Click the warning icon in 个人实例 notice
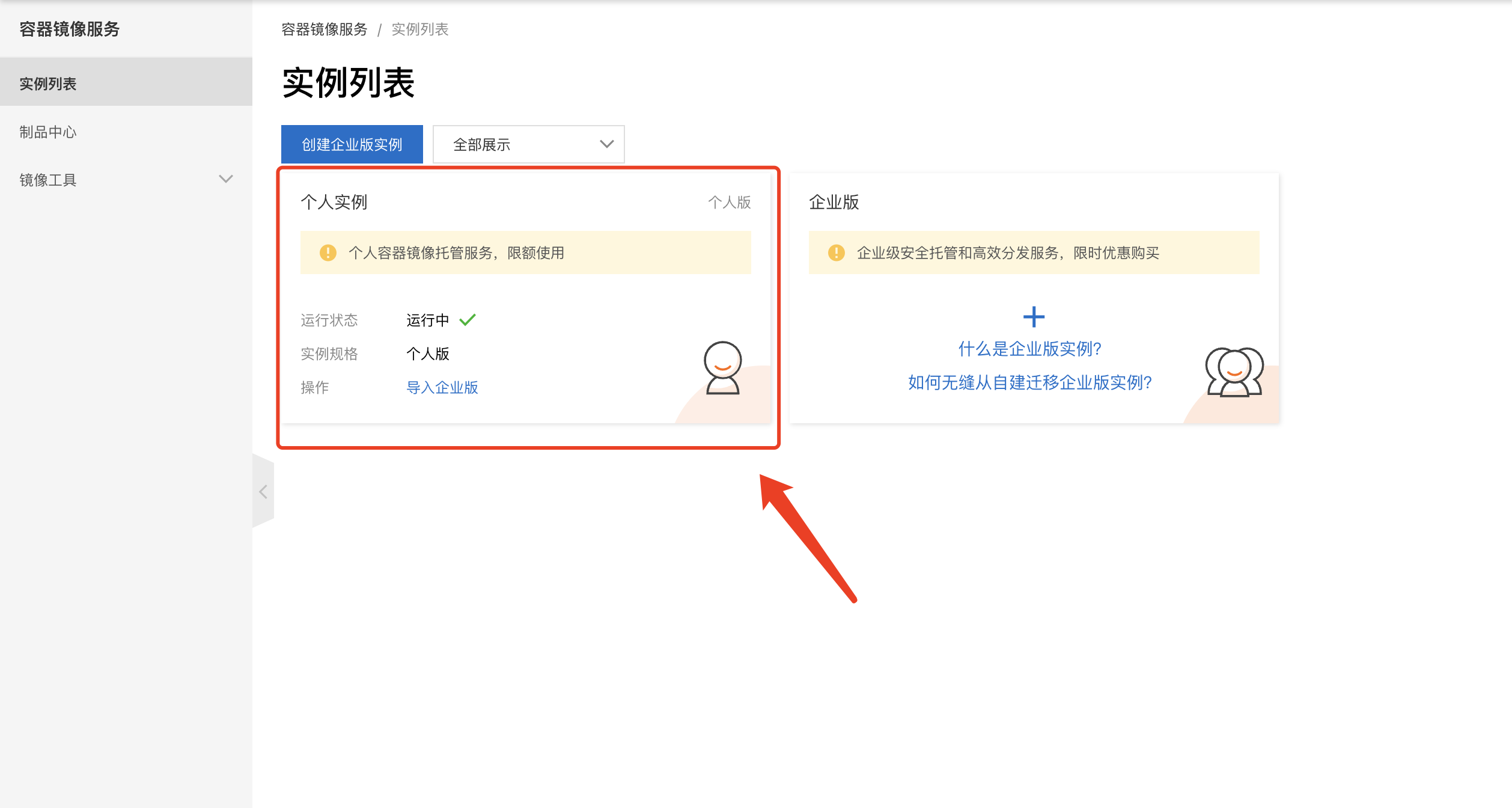The image size is (1512, 808). point(328,252)
